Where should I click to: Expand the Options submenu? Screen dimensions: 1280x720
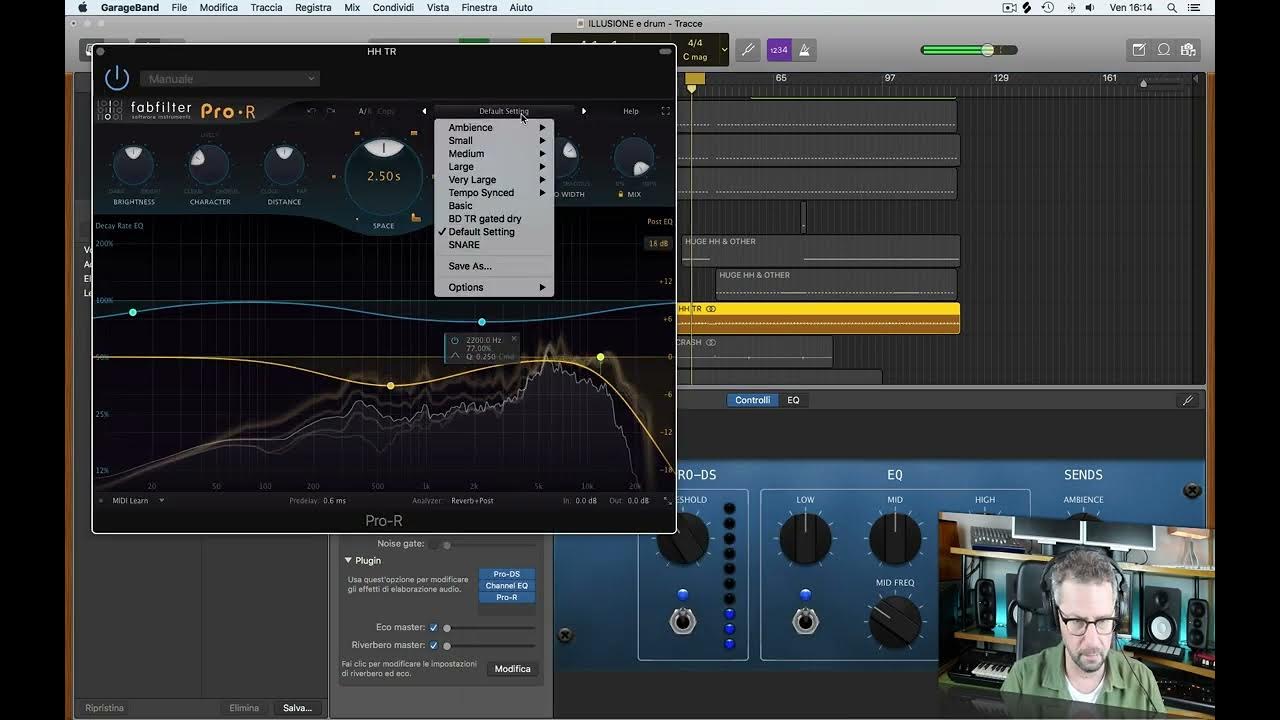pyautogui.click(x=494, y=287)
